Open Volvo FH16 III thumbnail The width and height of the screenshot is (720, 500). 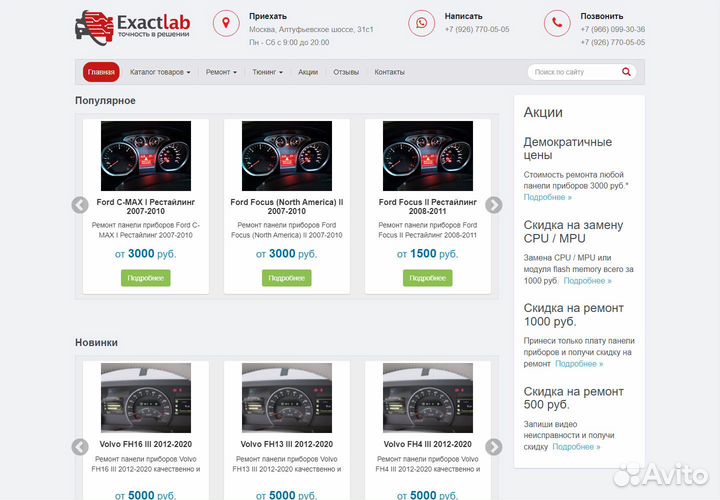pyautogui.click(x=146, y=398)
